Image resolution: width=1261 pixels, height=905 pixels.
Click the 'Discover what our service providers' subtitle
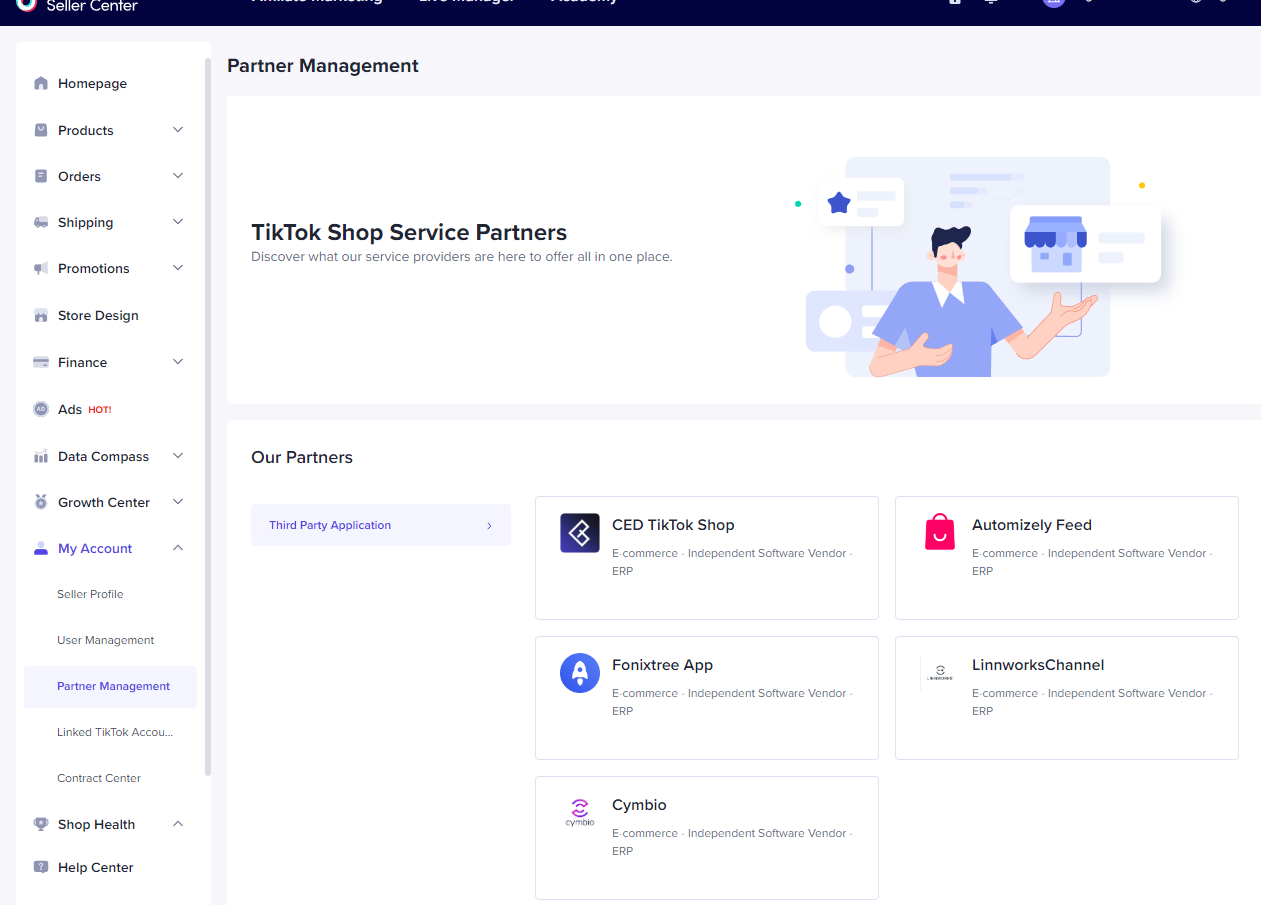(462, 257)
